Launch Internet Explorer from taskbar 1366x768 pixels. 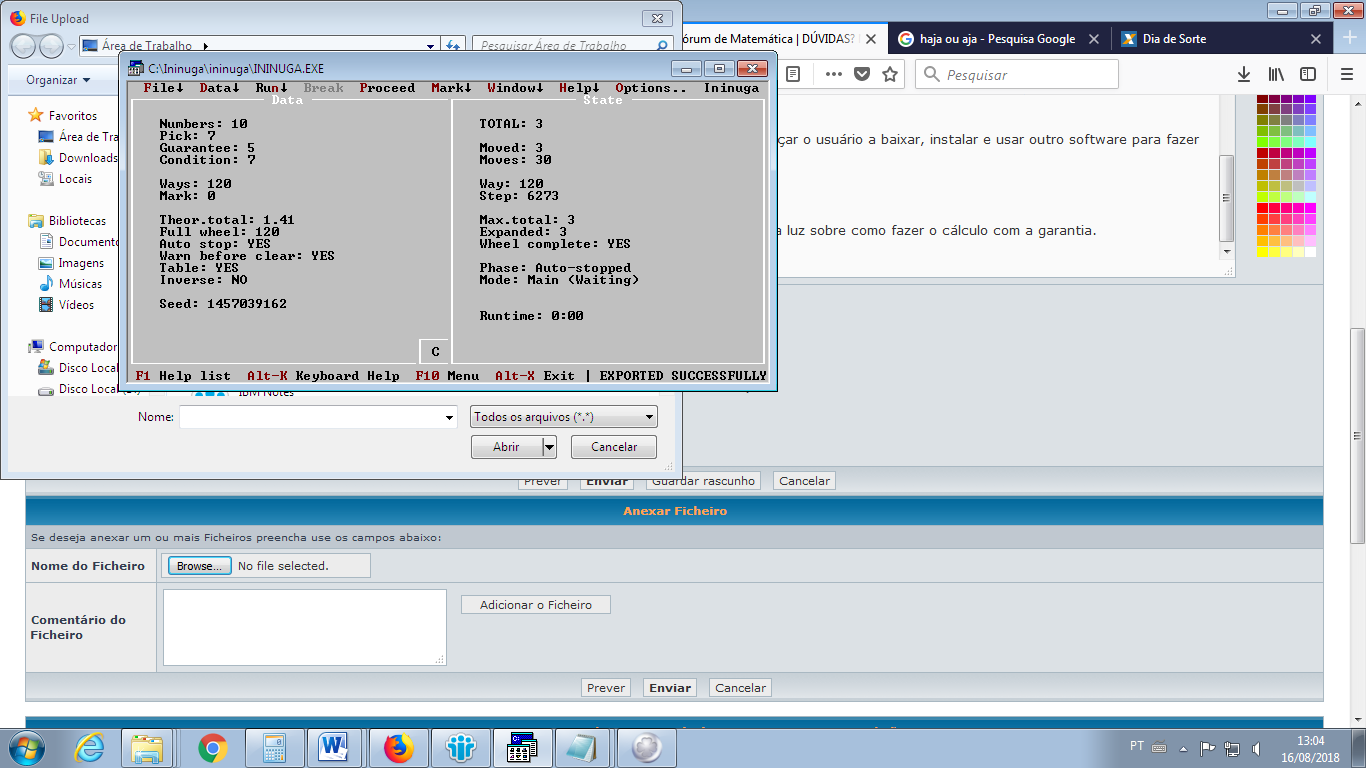click(90, 748)
